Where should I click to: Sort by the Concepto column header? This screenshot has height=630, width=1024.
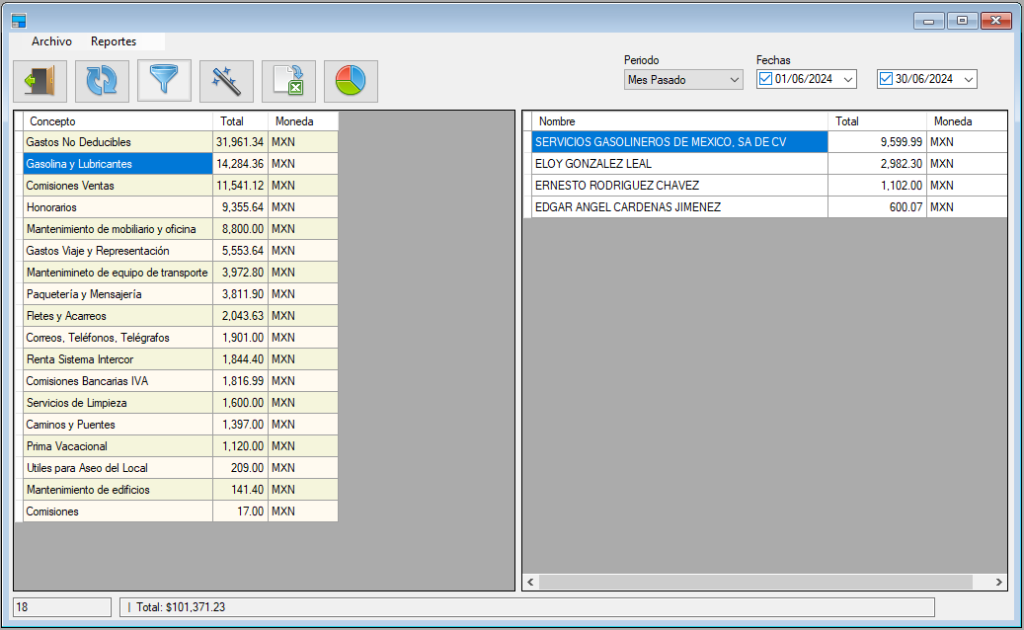pos(118,121)
